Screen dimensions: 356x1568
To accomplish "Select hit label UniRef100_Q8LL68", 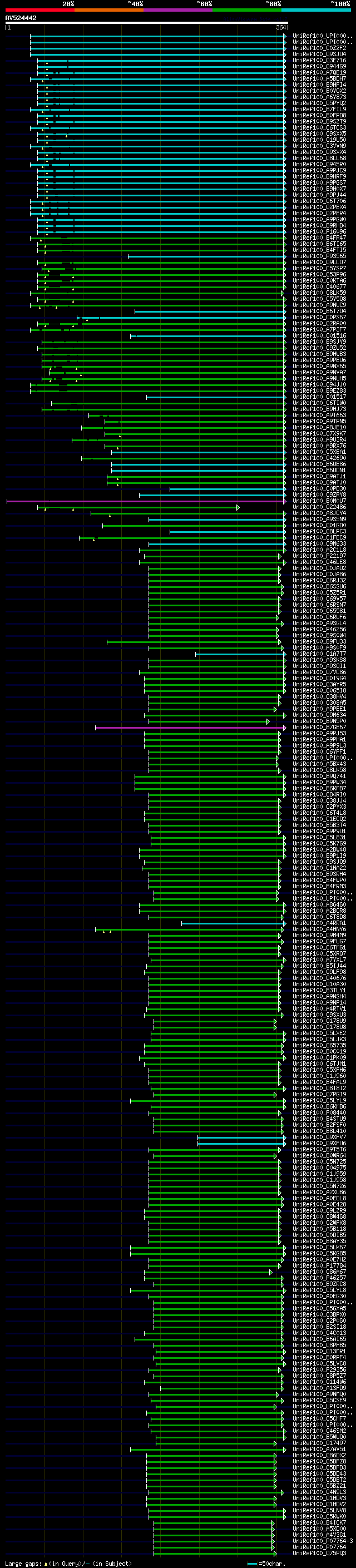I will (319, 159).
